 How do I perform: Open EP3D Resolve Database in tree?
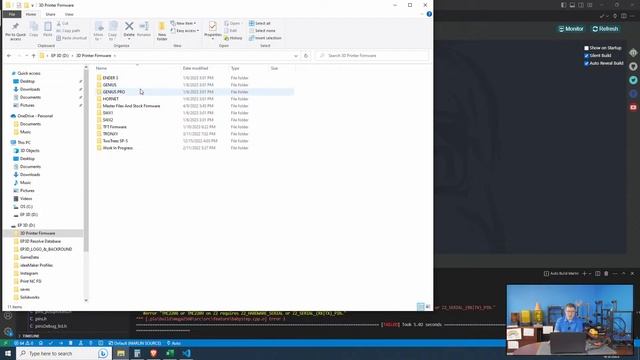(x=40, y=241)
